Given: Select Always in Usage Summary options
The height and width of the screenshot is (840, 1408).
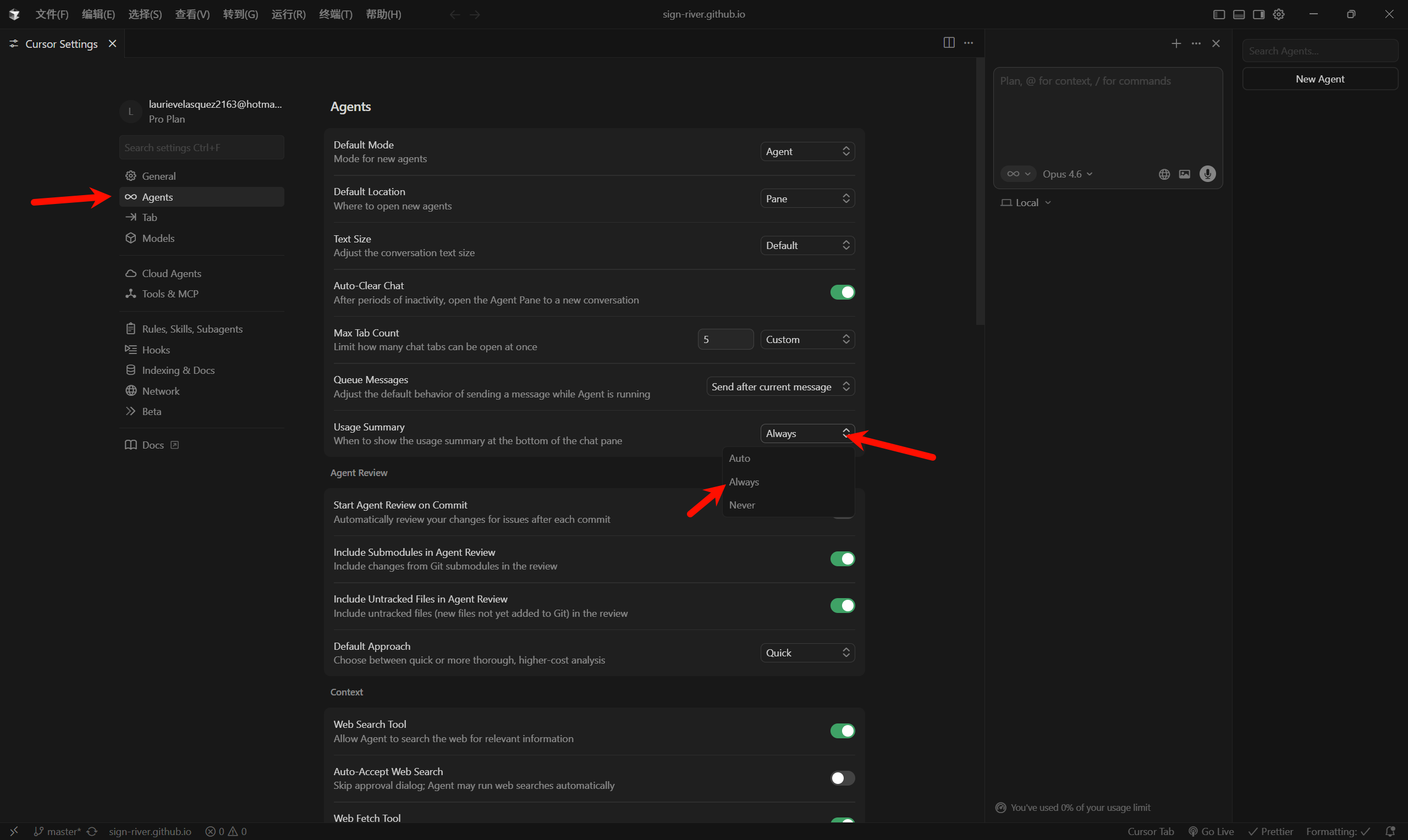Looking at the screenshot, I should coord(788,482).
